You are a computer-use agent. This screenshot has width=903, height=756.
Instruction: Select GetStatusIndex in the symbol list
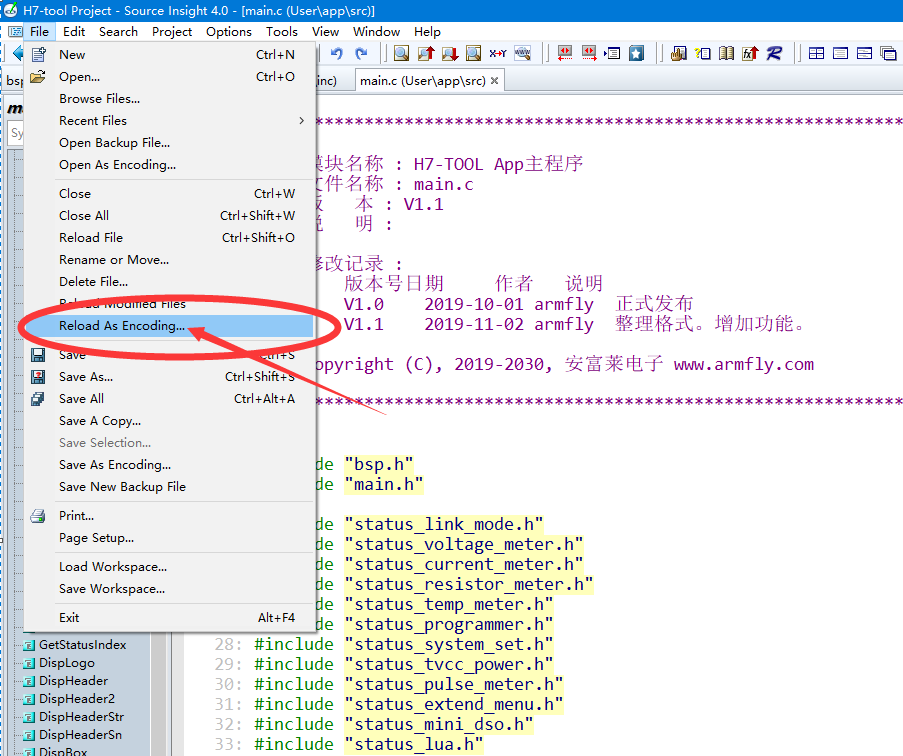(x=82, y=645)
